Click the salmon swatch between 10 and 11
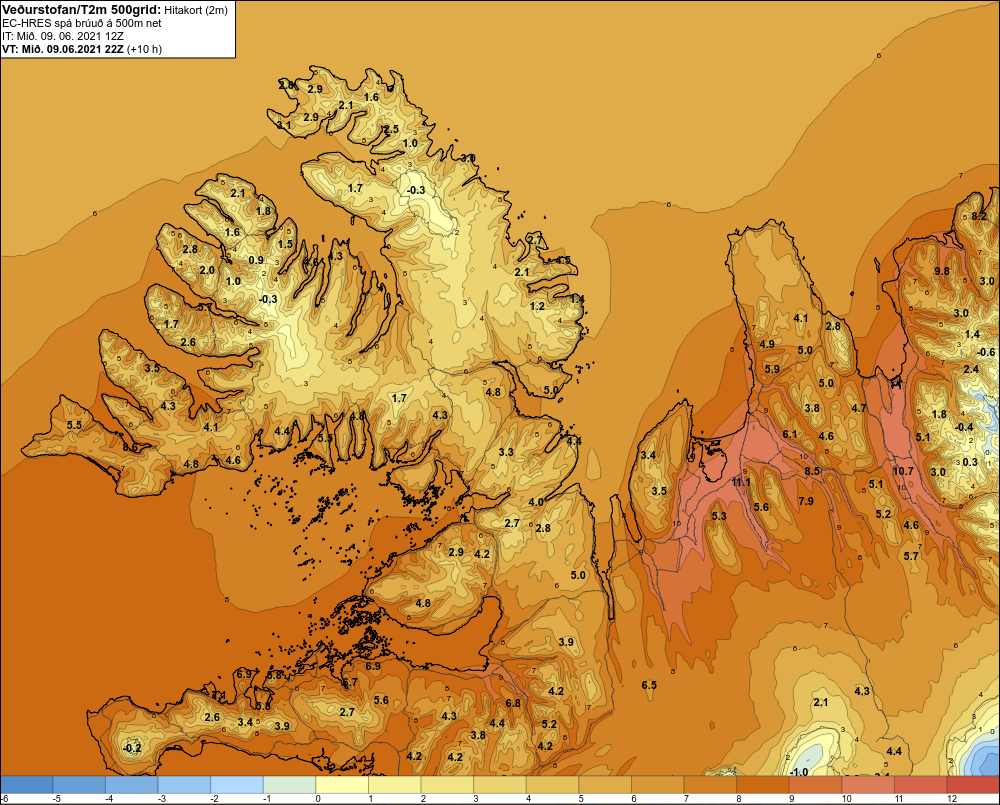The width and height of the screenshot is (1000, 805). pyautogui.click(x=867, y=784)
